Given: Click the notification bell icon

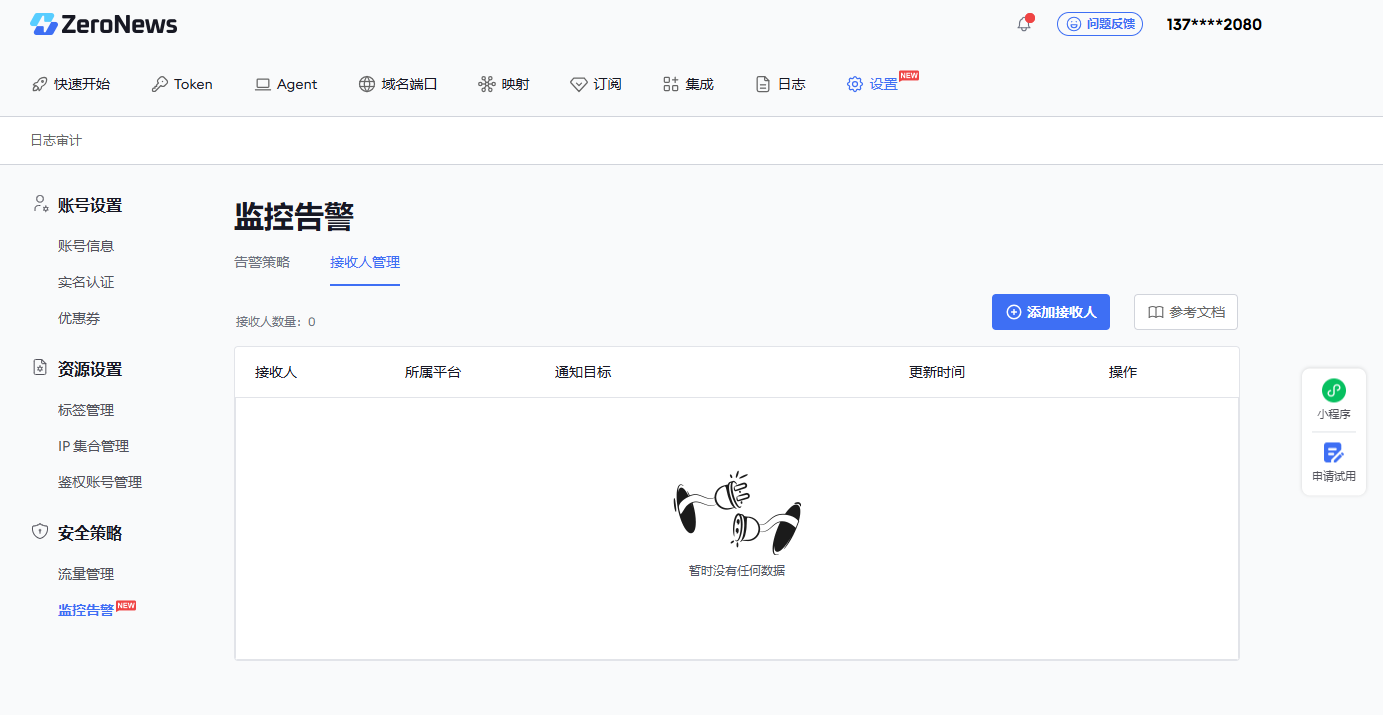Looking at the screenshot, I should (1023, 24).
